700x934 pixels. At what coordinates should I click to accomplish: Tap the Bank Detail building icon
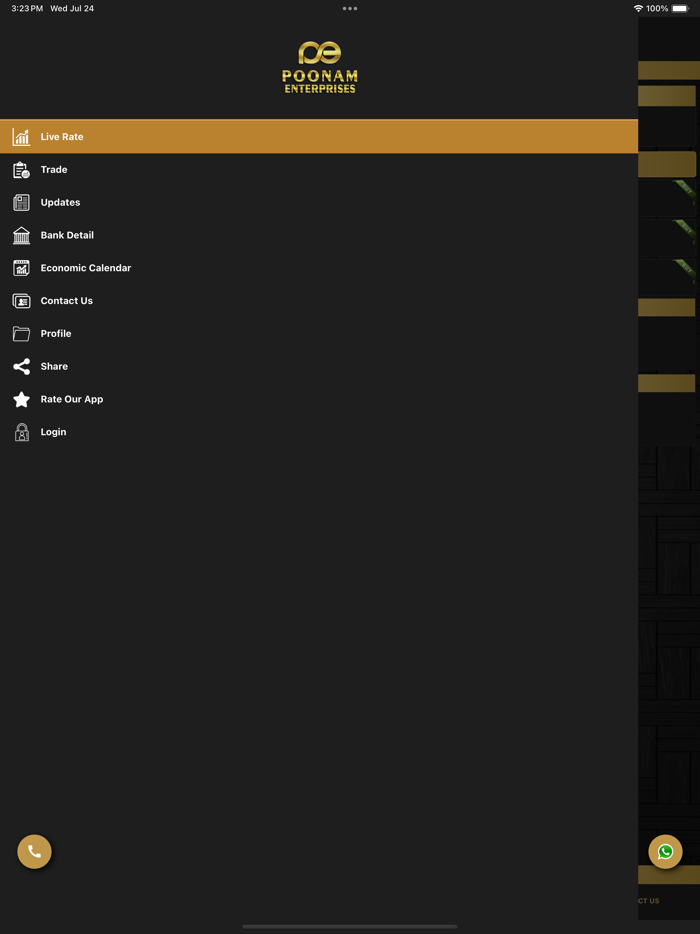pos(21,235)
